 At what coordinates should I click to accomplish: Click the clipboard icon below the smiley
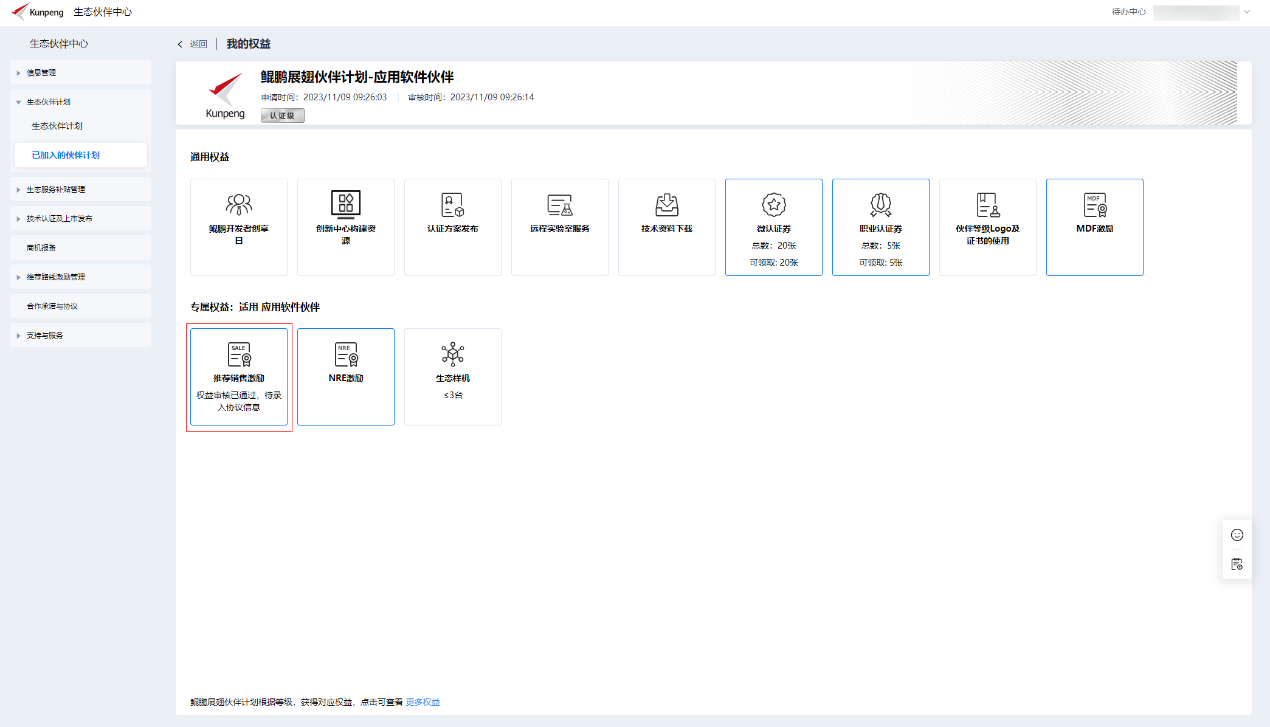1237,565
